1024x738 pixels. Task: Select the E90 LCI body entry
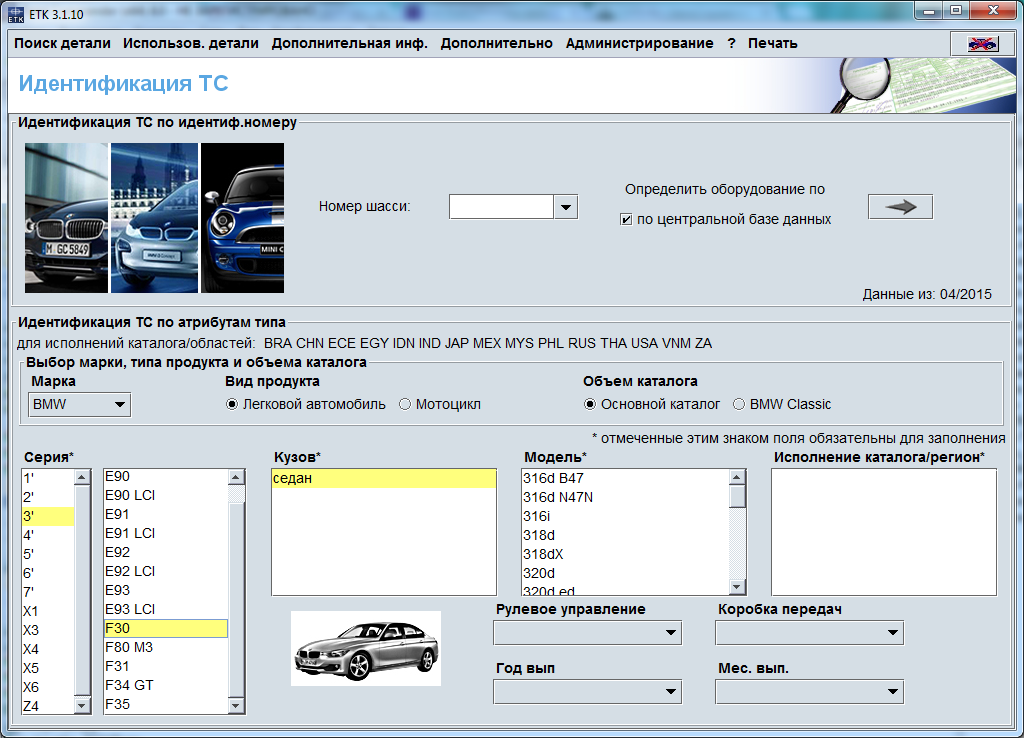tap(166, 495)
